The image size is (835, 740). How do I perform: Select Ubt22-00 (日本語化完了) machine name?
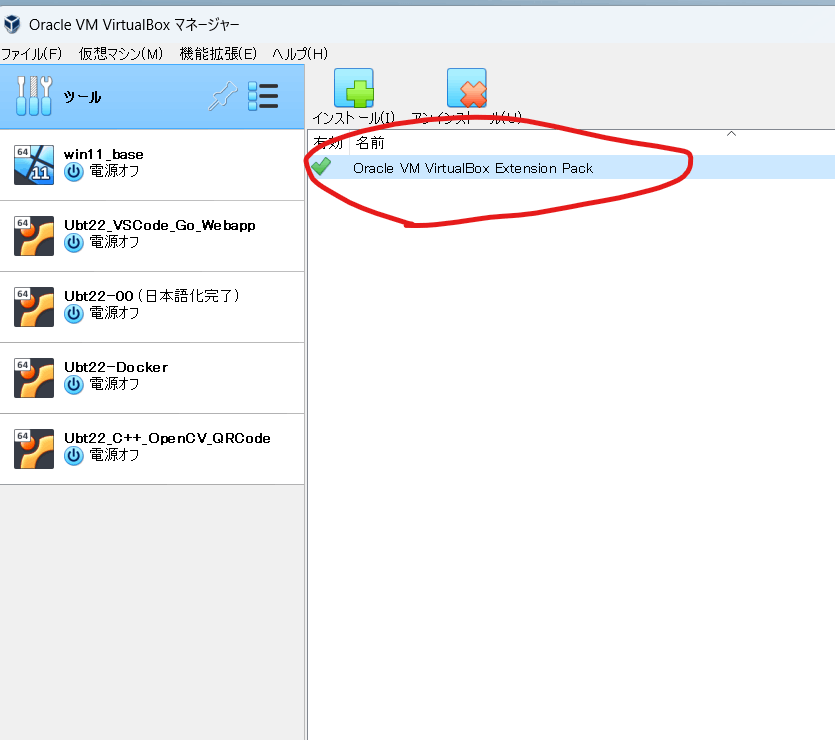coord(152,296)
